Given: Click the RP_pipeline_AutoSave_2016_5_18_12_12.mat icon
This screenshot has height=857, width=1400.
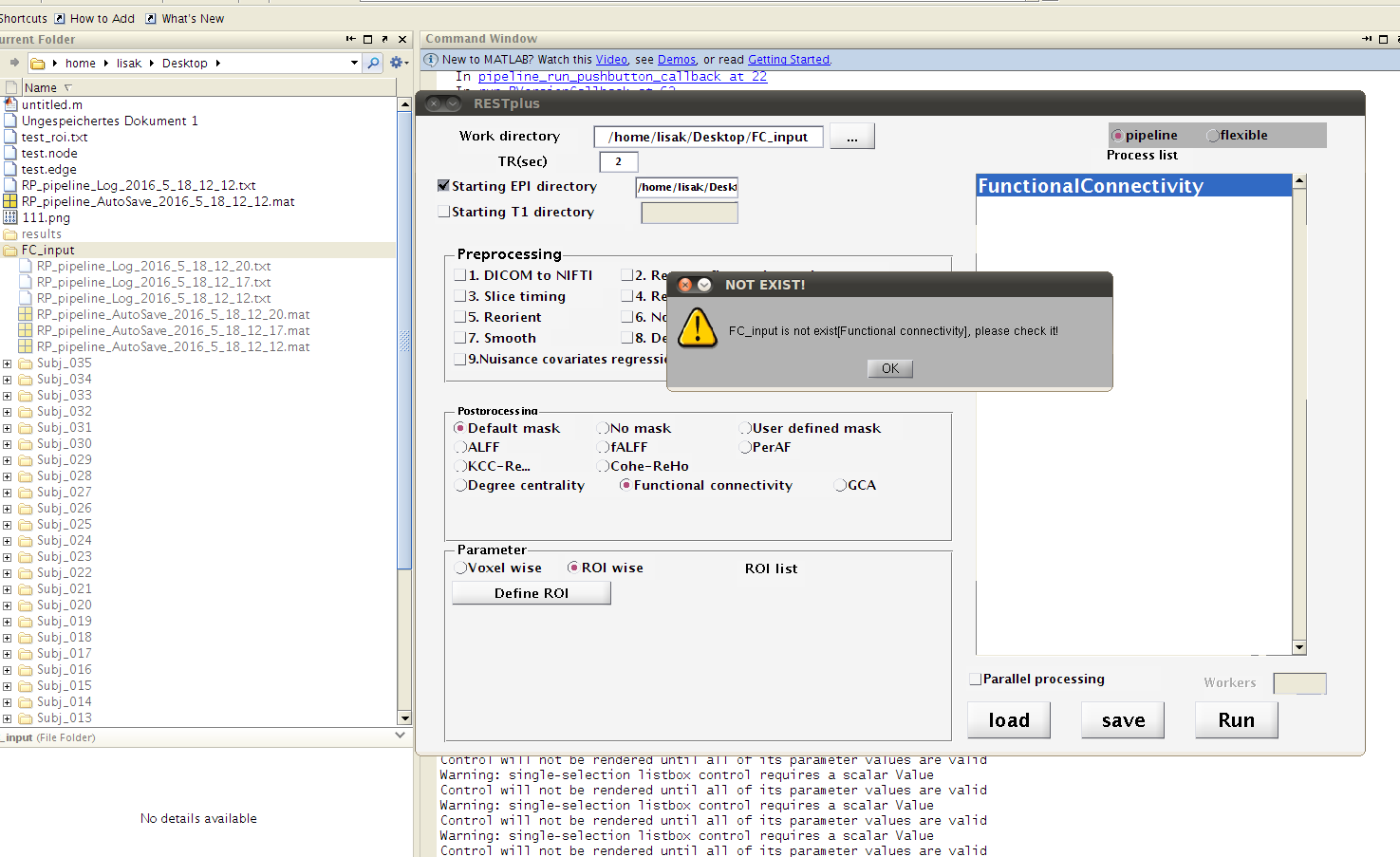Looking at the screenshot, I should click(x=10, y=201).
